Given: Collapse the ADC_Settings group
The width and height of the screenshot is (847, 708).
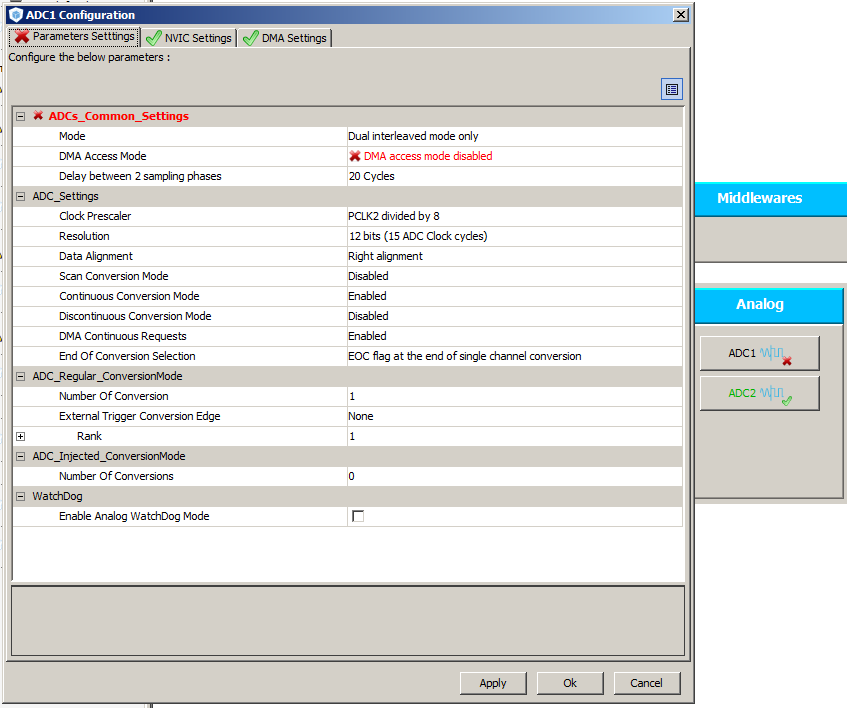Looking at the screenshot, I should tap(21, 196).
